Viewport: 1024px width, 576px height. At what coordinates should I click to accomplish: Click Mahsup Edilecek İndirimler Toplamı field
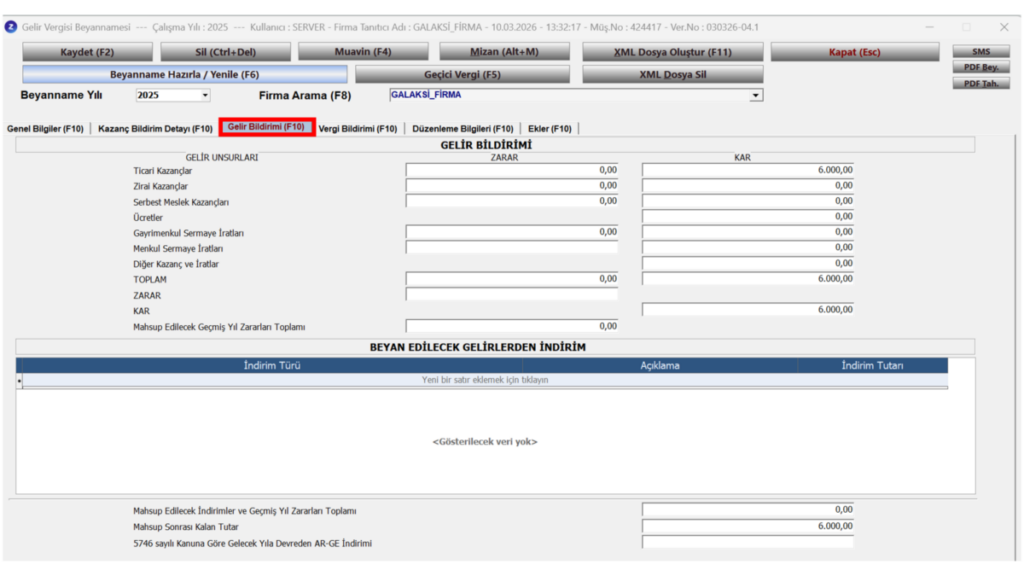tap(748, 509)
